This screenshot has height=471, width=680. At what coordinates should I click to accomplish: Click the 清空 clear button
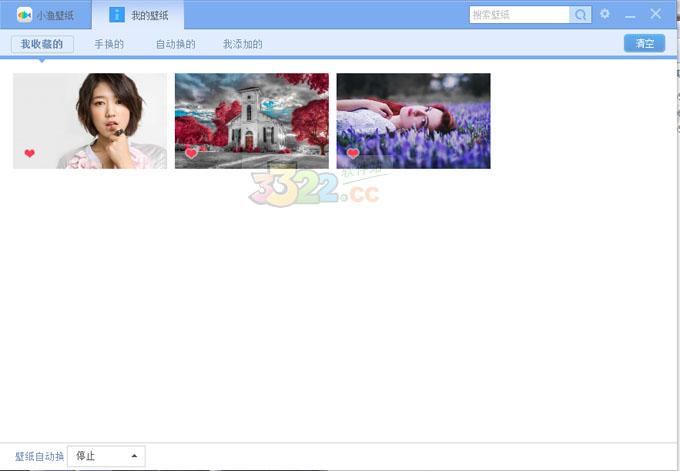tap(644, 43)
